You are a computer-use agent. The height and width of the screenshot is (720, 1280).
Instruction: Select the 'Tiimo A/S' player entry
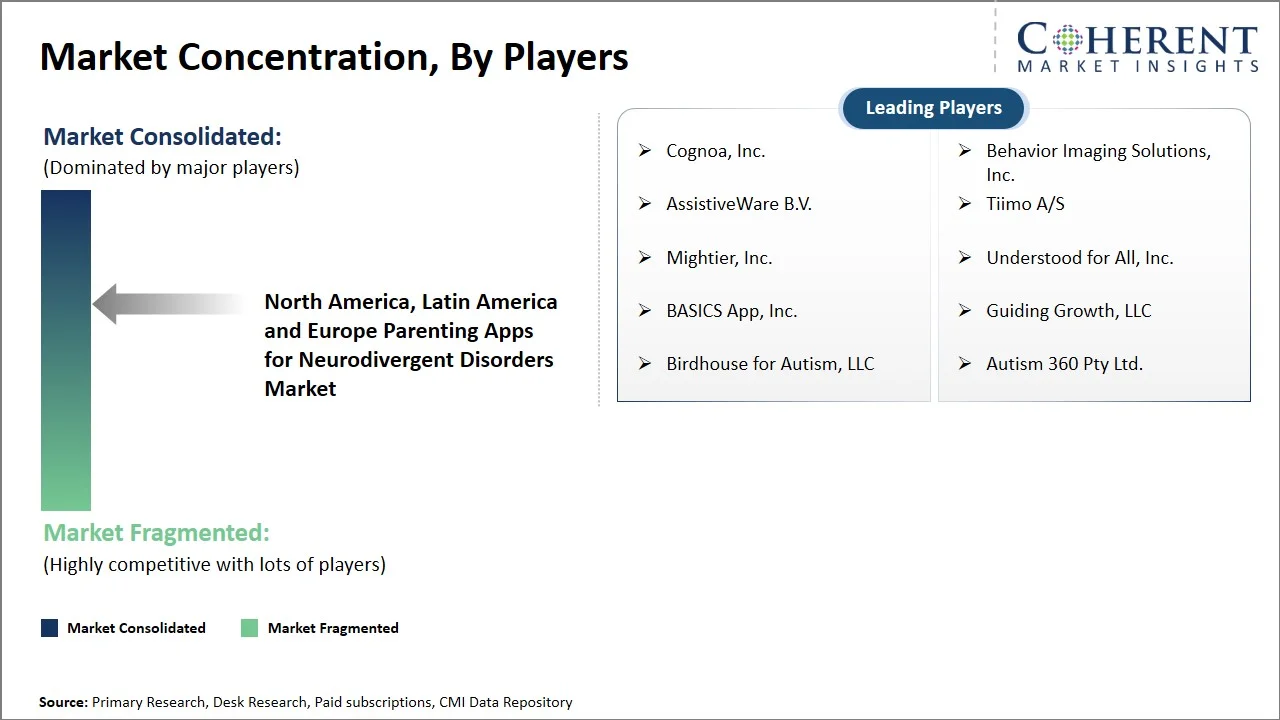coord(1025,204)
